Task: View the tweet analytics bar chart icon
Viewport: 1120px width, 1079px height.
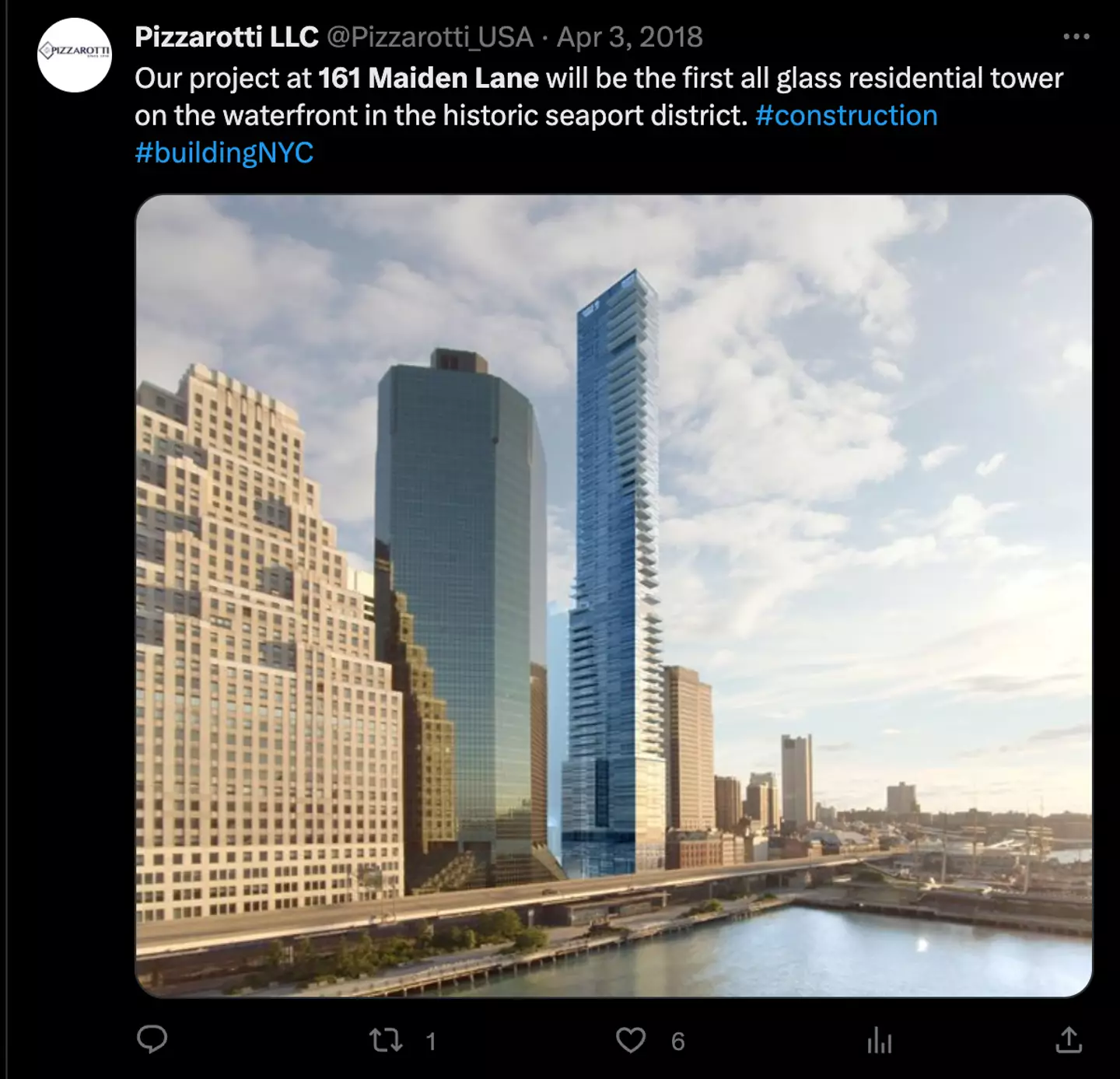Action: pos(880,1040)
